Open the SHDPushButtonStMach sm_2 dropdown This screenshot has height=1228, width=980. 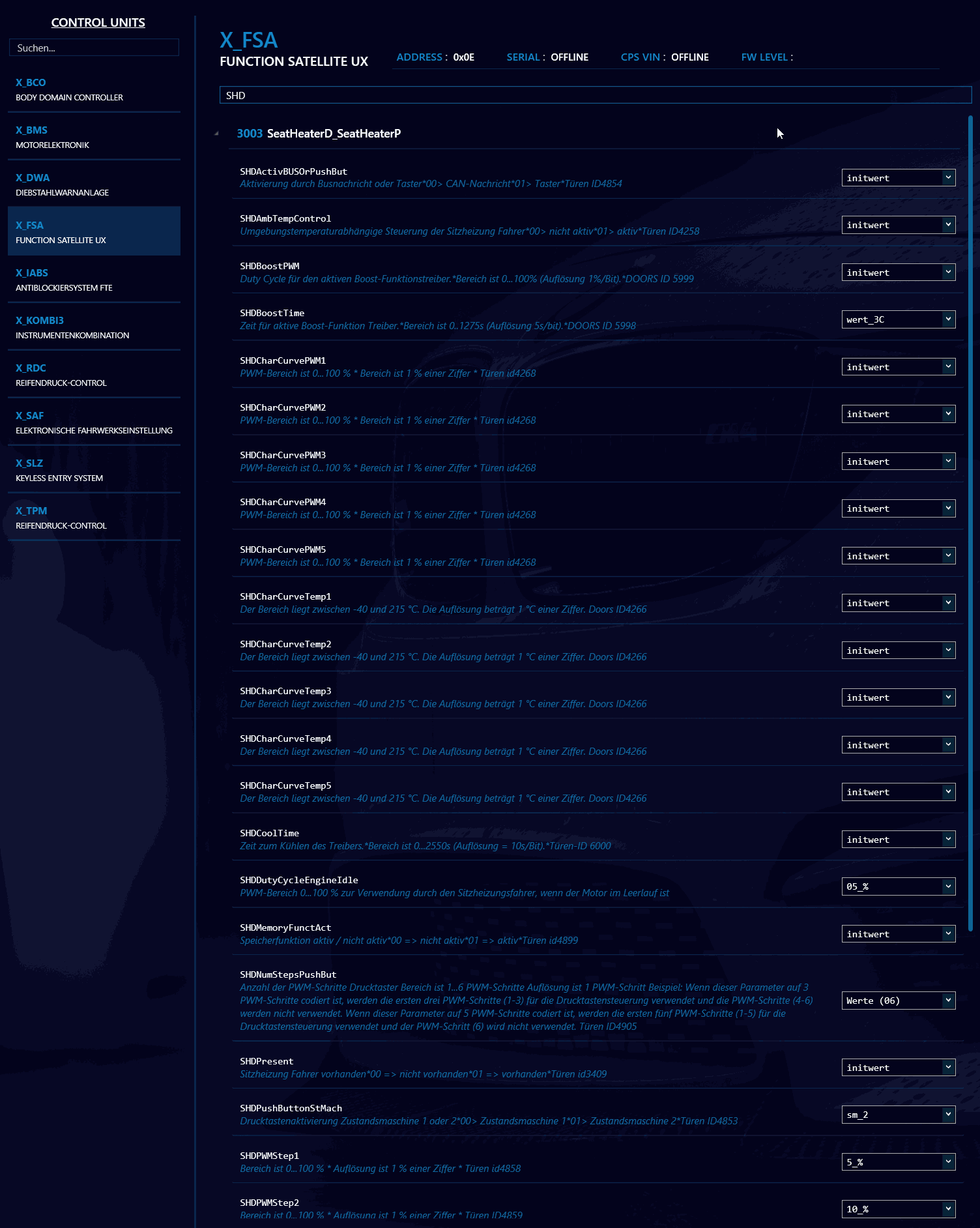[x=898, y=1115]
